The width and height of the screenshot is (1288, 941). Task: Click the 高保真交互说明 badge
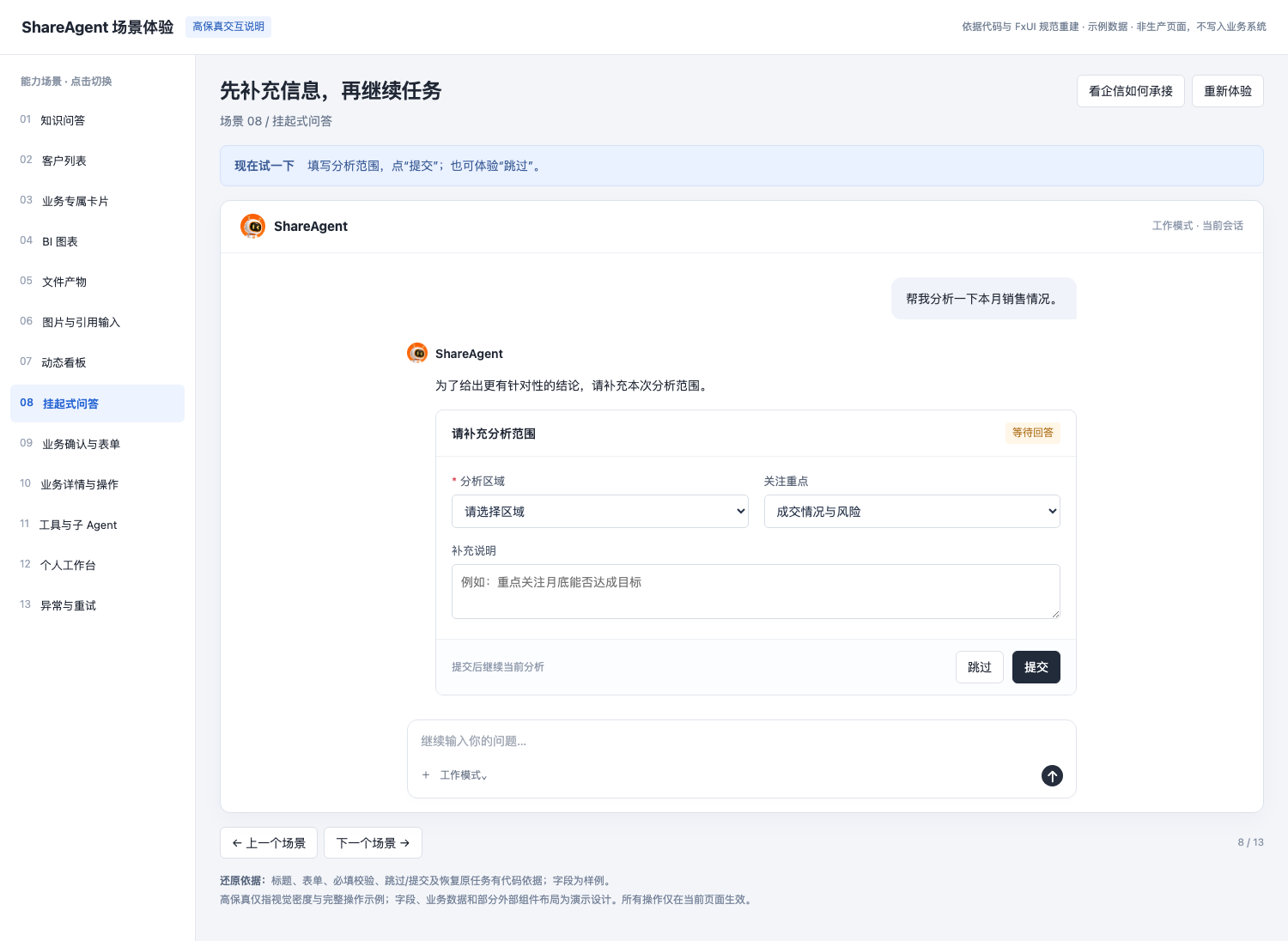[x=228, y=27]
